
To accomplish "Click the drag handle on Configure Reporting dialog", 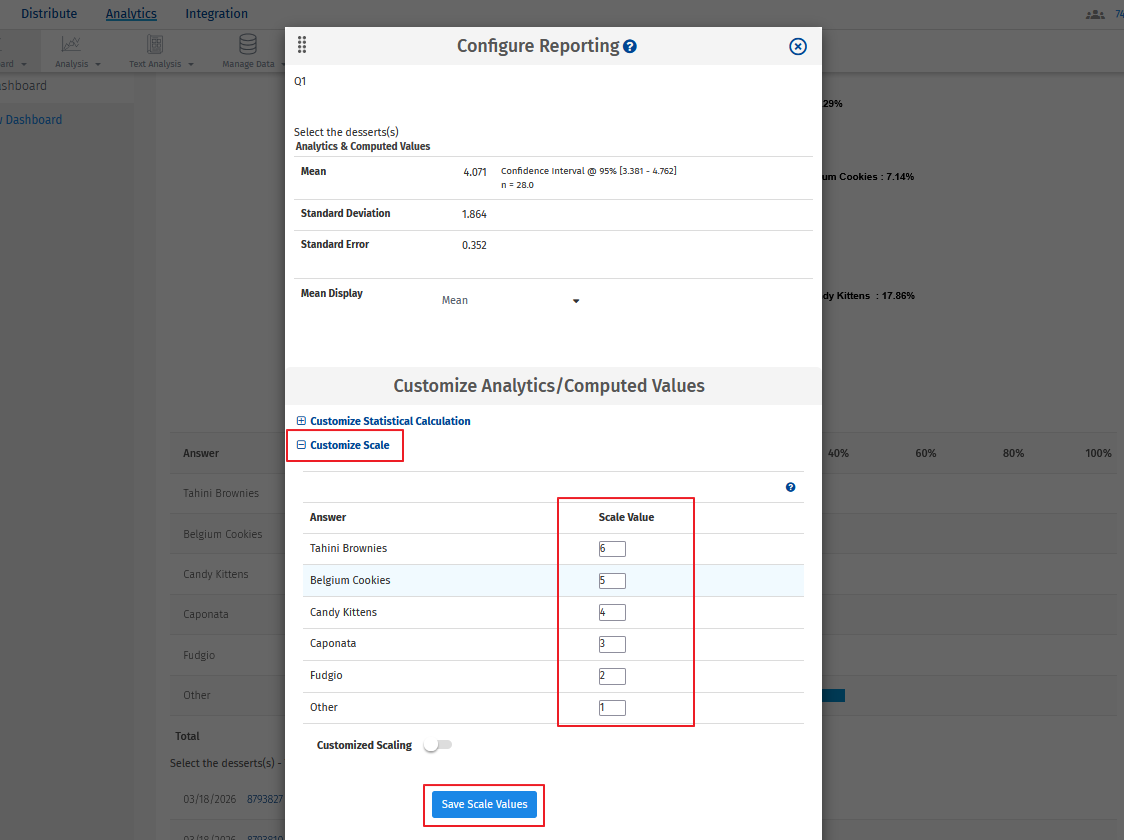I will 302,45.
